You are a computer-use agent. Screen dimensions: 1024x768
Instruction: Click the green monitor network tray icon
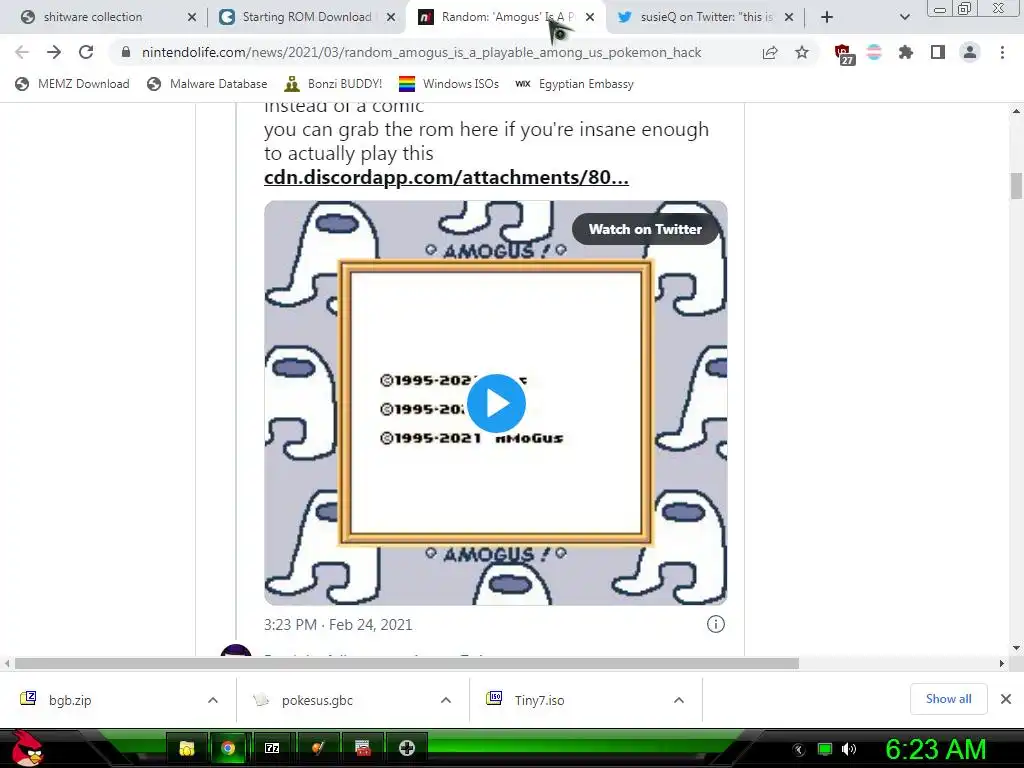click(x=825, y=749)
